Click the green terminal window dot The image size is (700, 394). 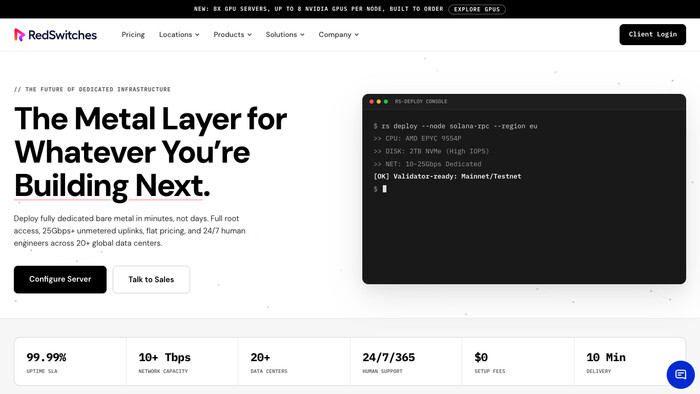[386, 102]
